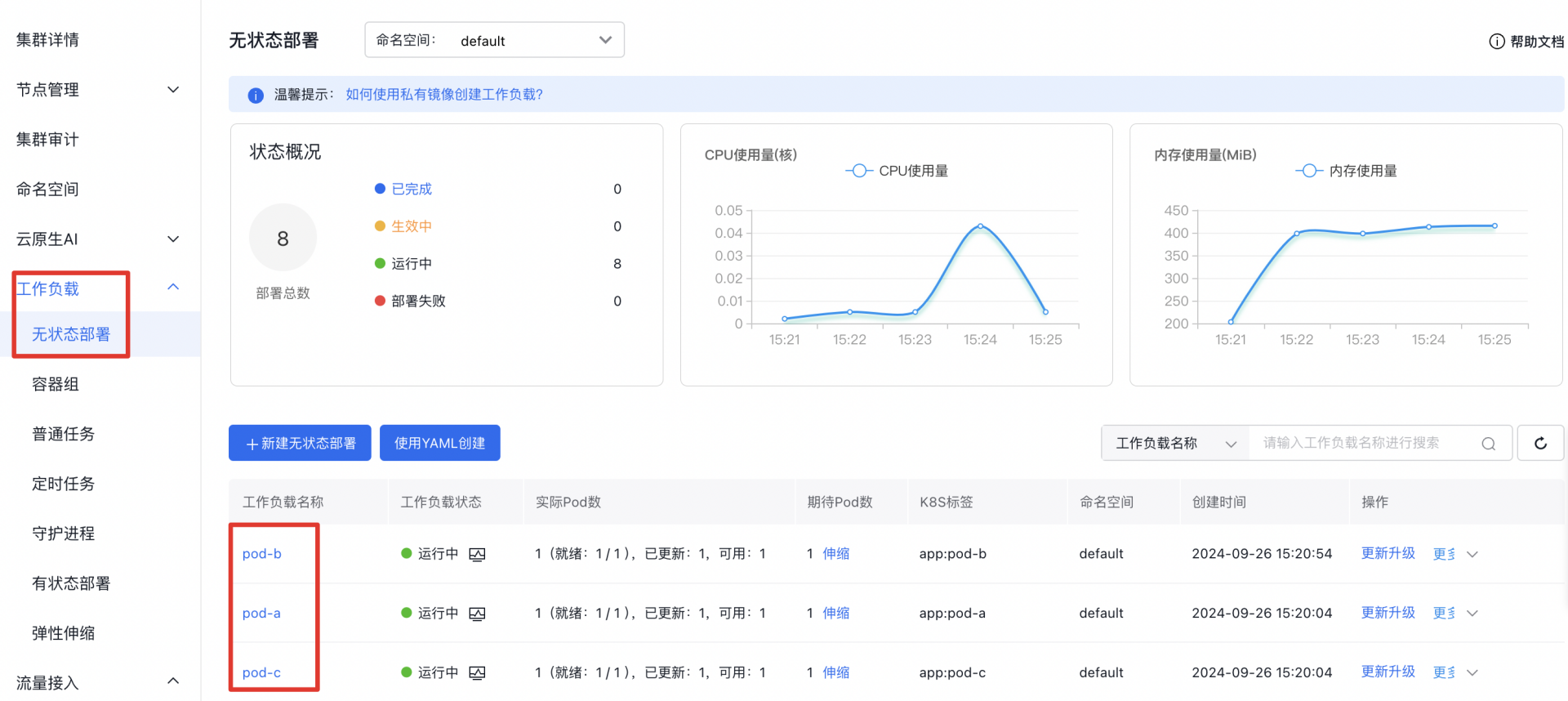Collapse 工作负载 sidebar section
The width and height of the screenshot is (1568, 701).
173,287
